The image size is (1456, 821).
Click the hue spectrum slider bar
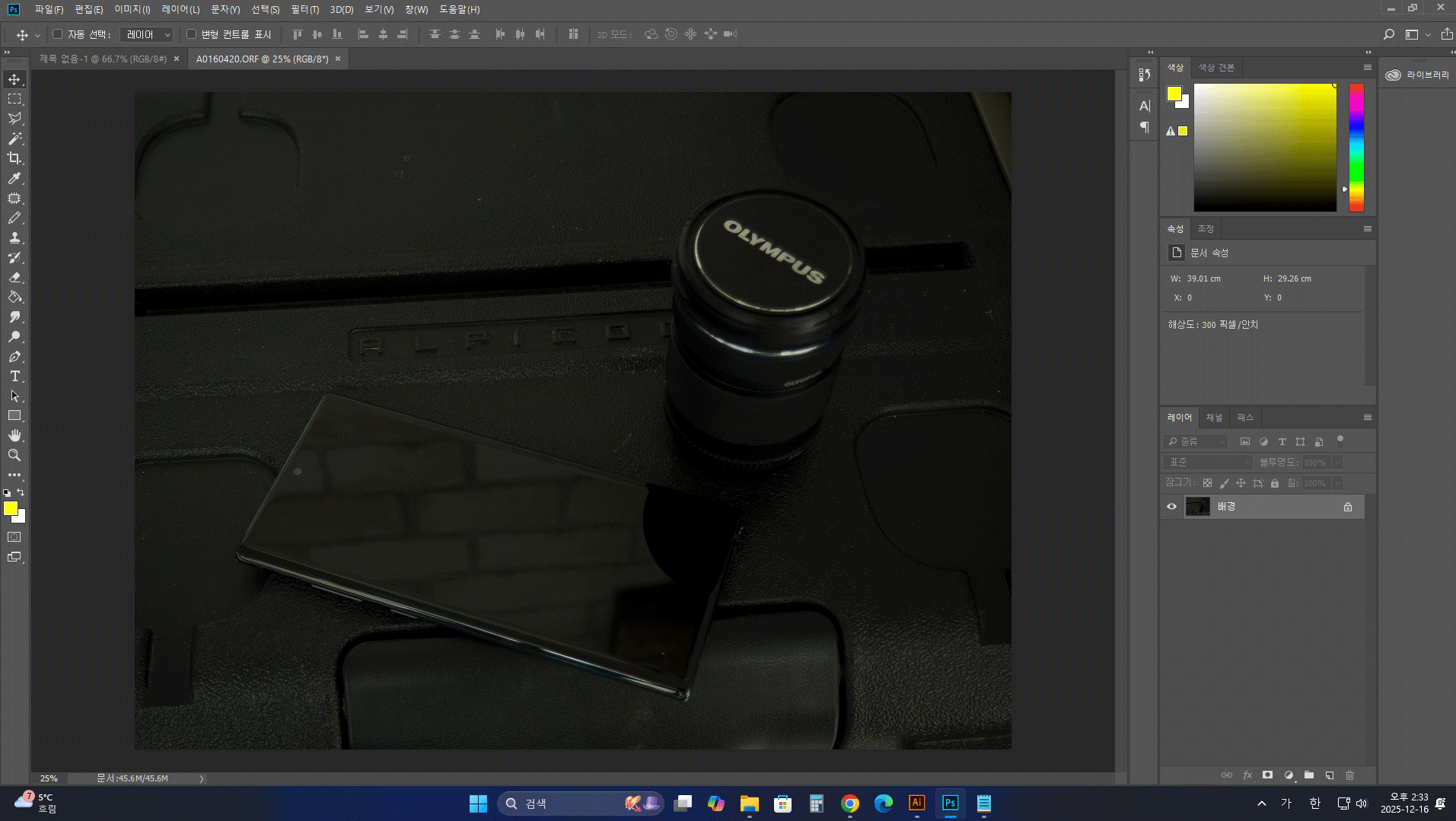pyautogui.click(x=1356, y=148)
